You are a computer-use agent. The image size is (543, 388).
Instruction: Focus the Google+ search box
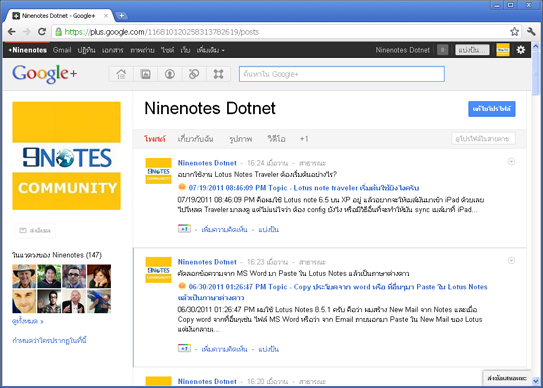(341, 74)
